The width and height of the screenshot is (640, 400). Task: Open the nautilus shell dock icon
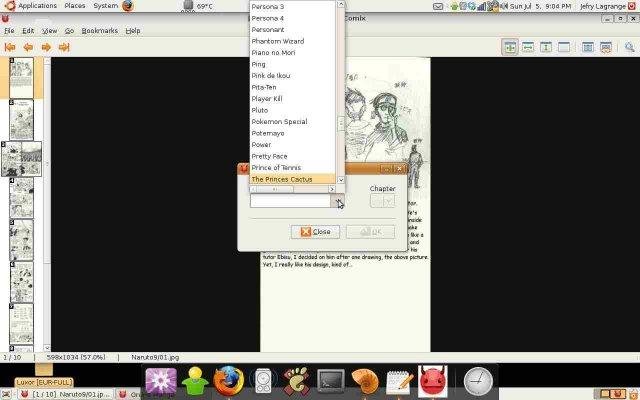[365, 381]
